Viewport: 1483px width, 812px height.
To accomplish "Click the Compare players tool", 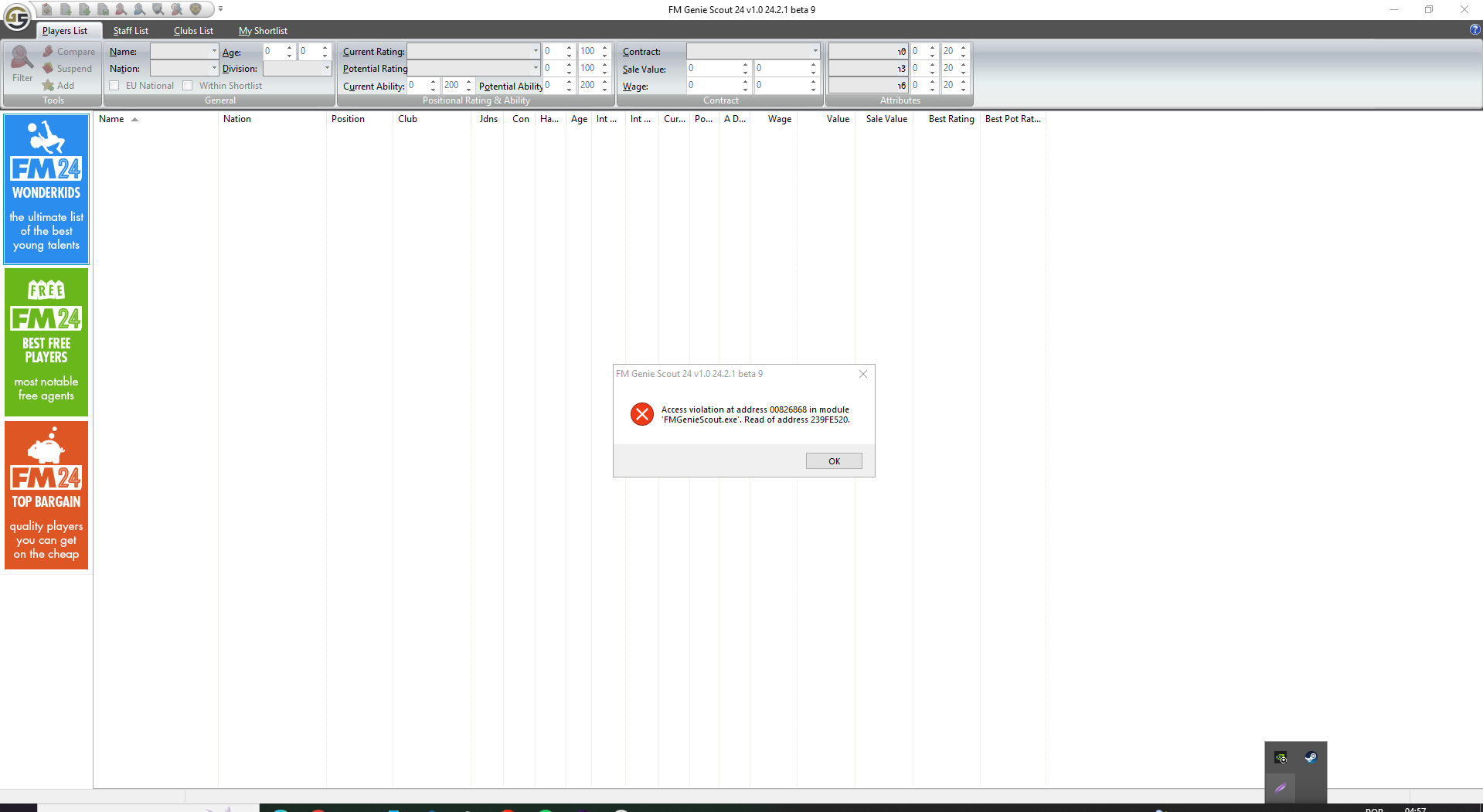I will pyautogui.click(x=69, y=52).
